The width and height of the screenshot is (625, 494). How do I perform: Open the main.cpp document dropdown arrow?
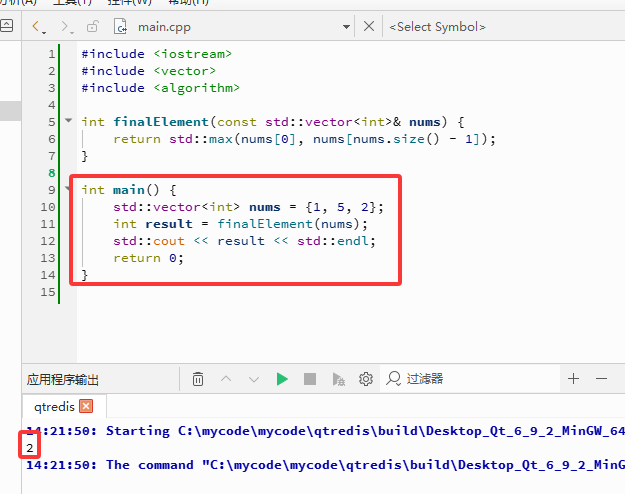tap(346, 27)
